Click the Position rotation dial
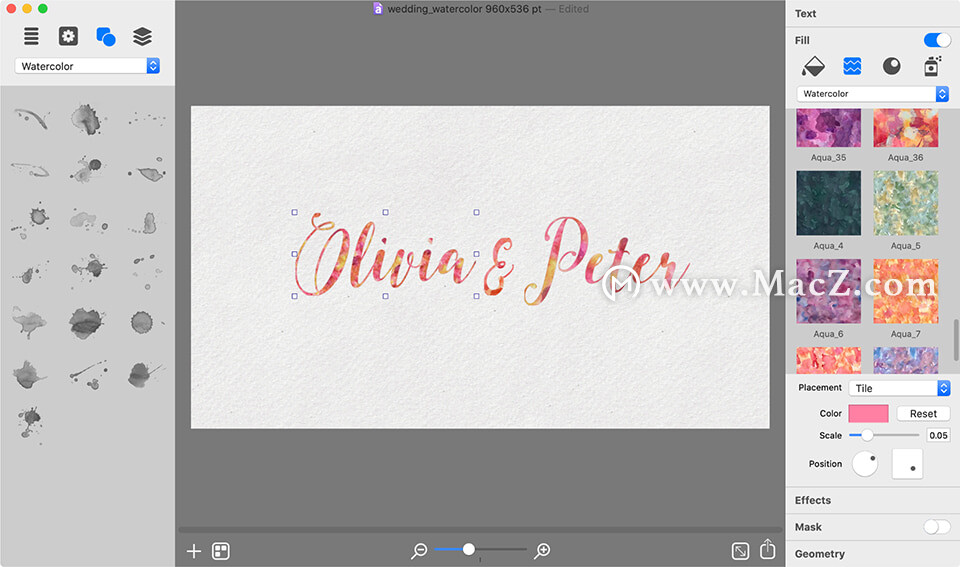This screenshot has width=960, height=567. click(x=865, y=464)
